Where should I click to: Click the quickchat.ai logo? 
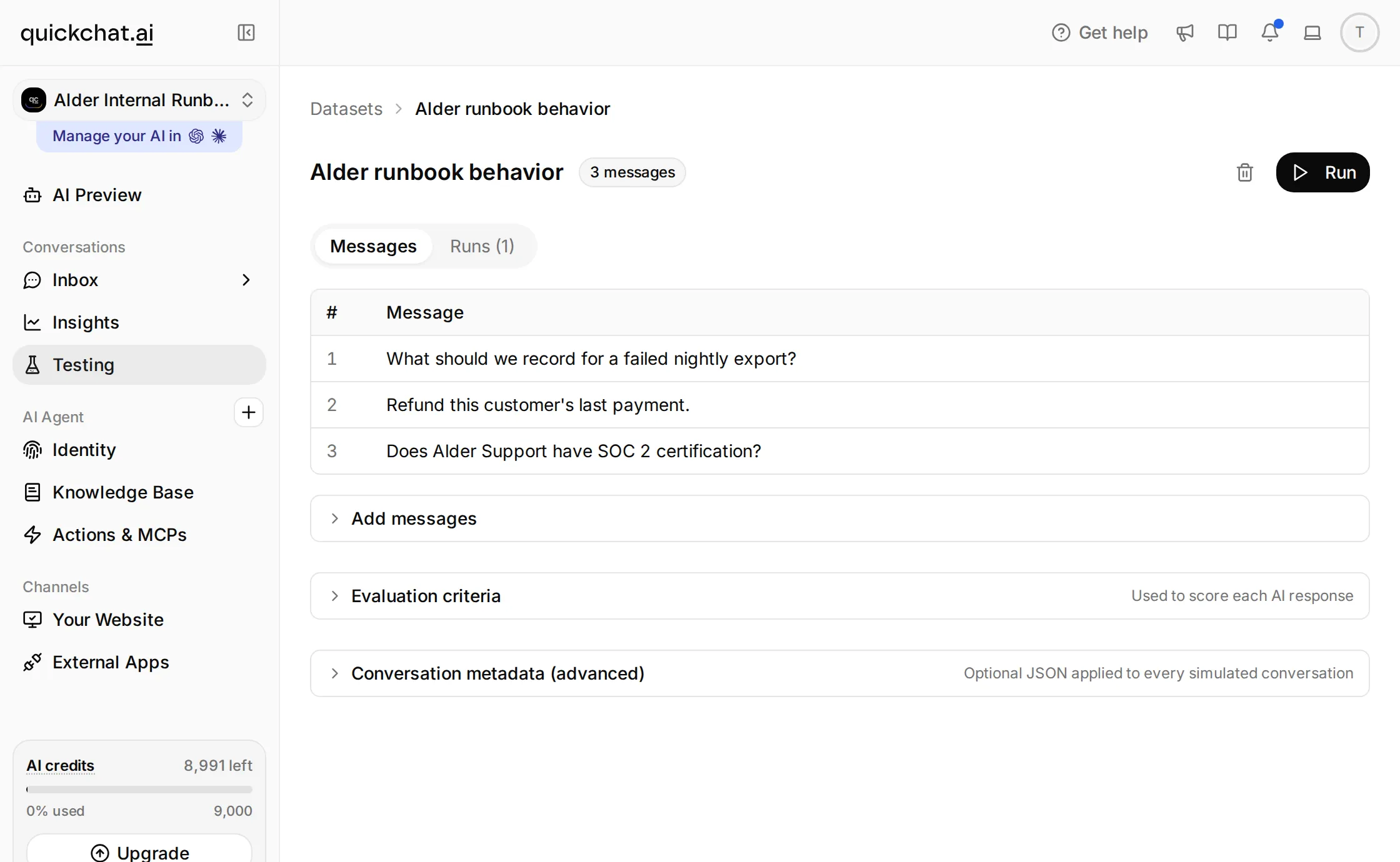point(87,32)
